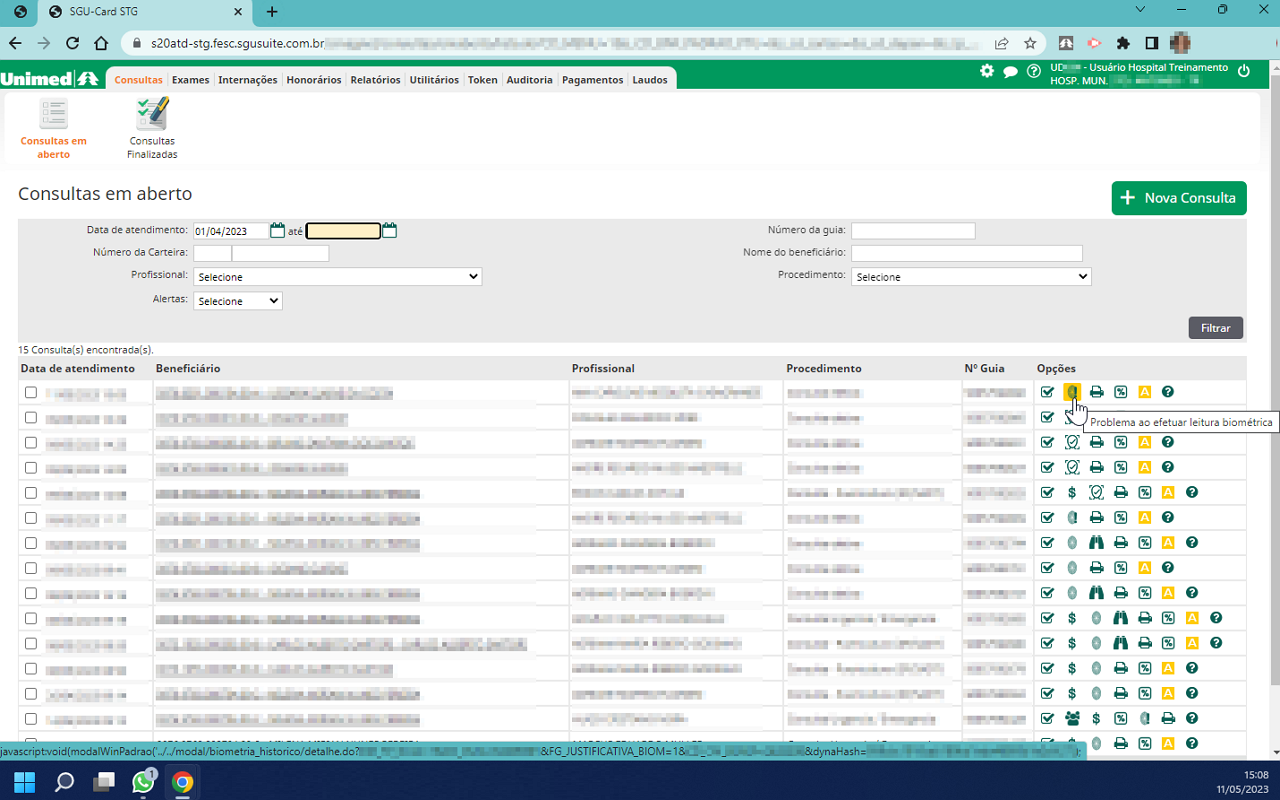The width and height of the screenshot is (1280, 800).
Task: Click the Nova Consulta button
Action: pyautogui.click(x=1179, y=198)
